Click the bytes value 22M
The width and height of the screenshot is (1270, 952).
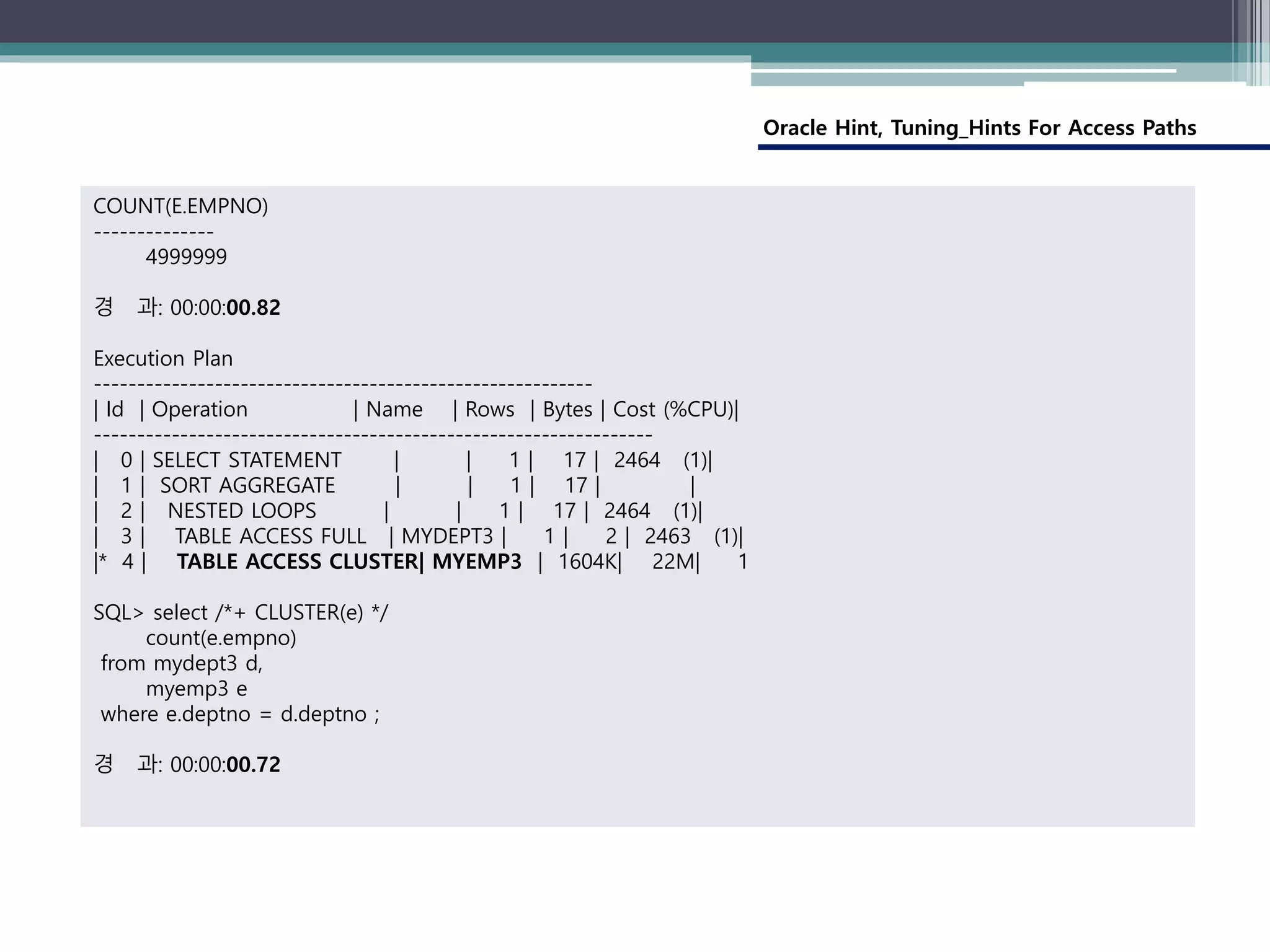673,562
